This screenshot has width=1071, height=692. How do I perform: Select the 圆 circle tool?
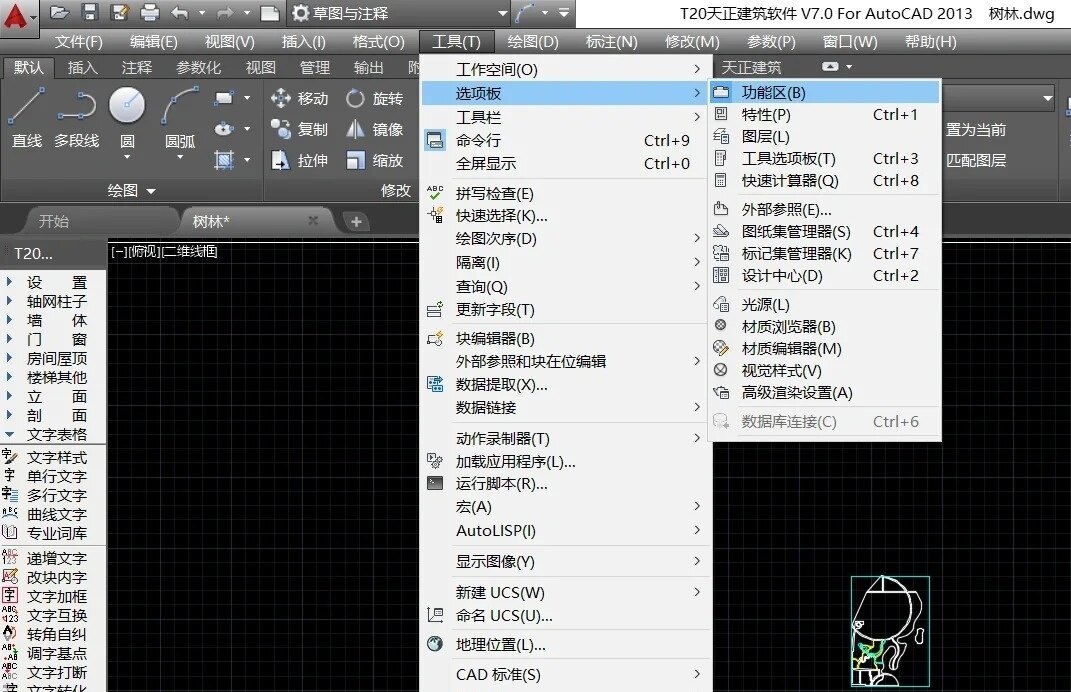(x=127, y=117)
